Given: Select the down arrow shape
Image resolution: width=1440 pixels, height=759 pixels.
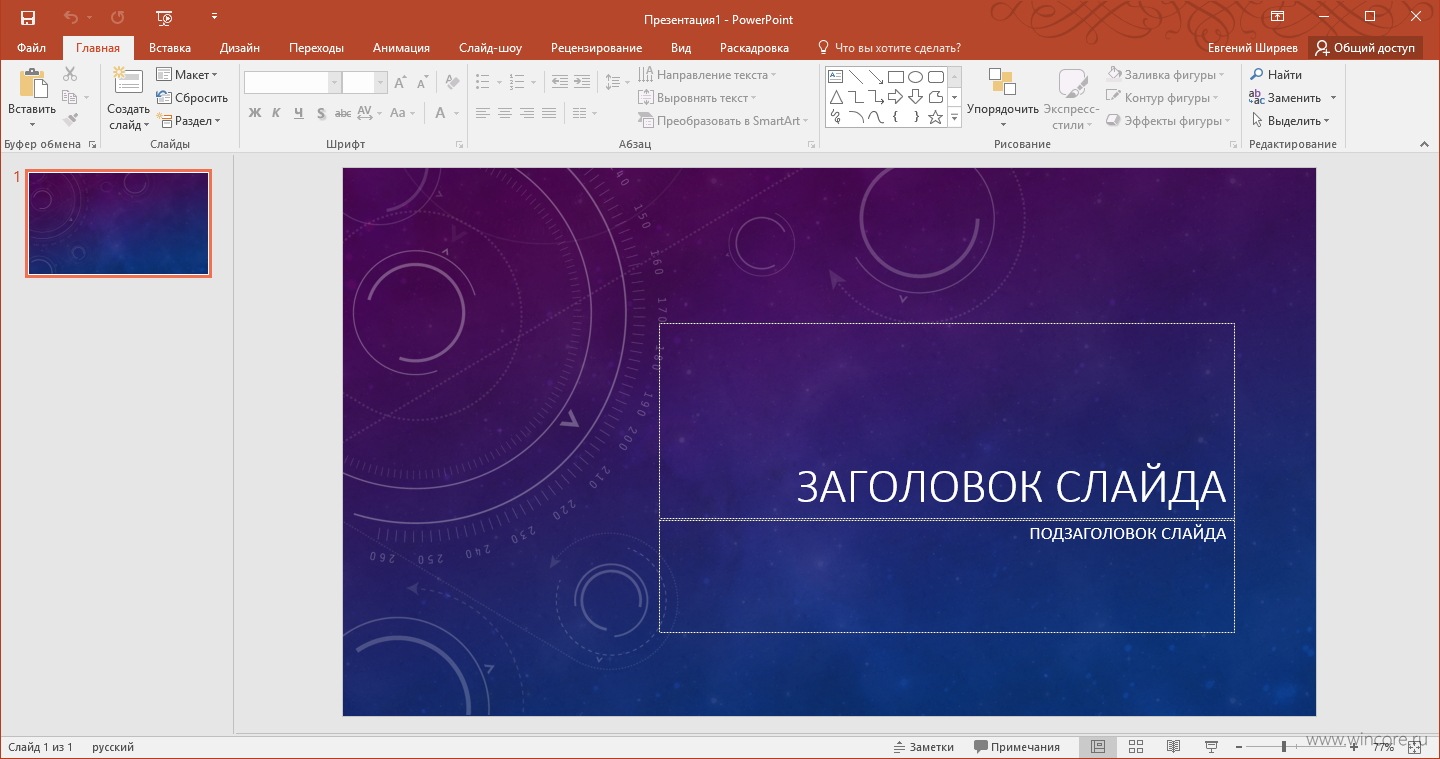Looking at the screenshot, I should pos(916,97).
